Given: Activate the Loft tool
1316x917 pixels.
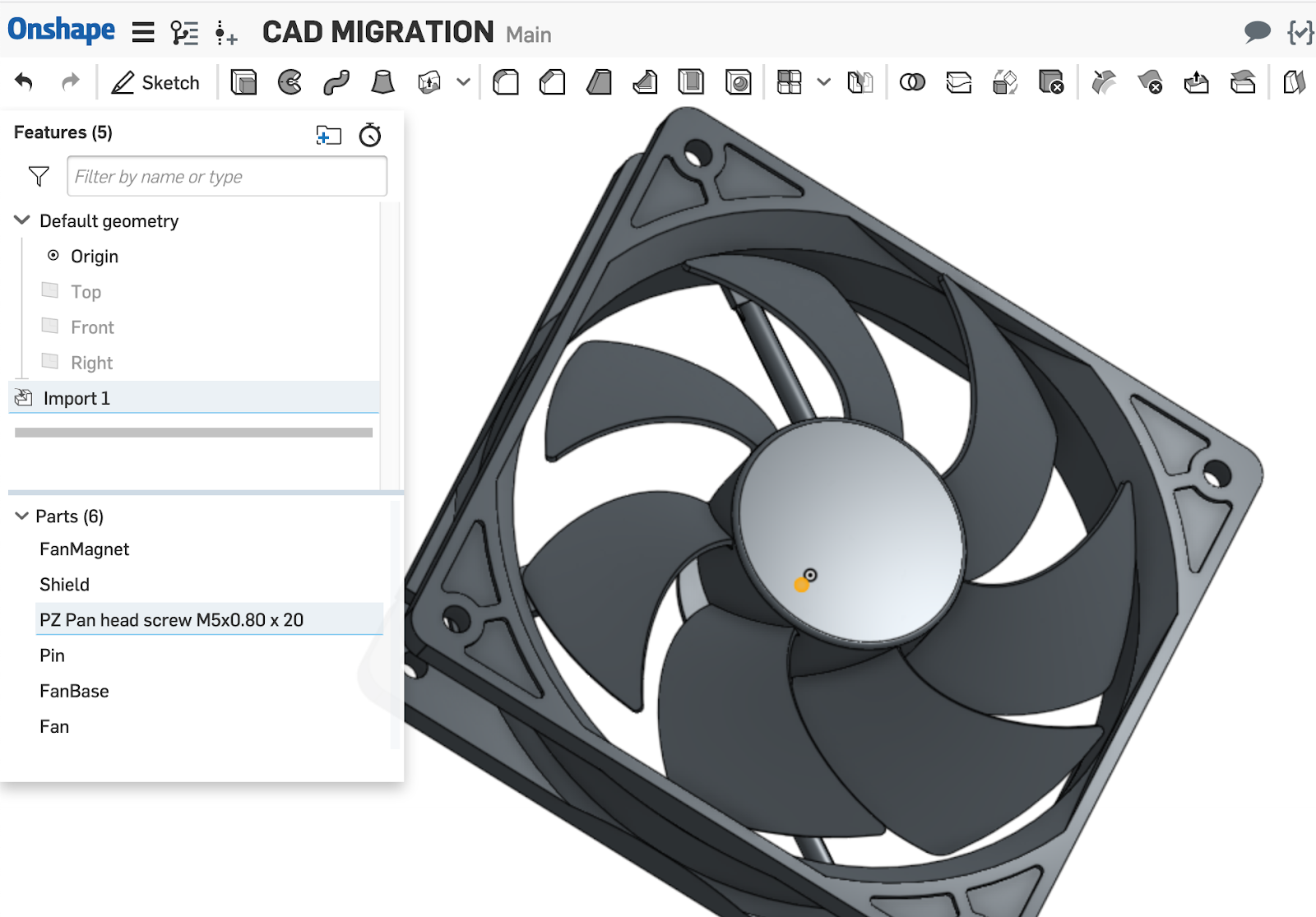Looking at the screenshot, I should [x=382, y=82].
